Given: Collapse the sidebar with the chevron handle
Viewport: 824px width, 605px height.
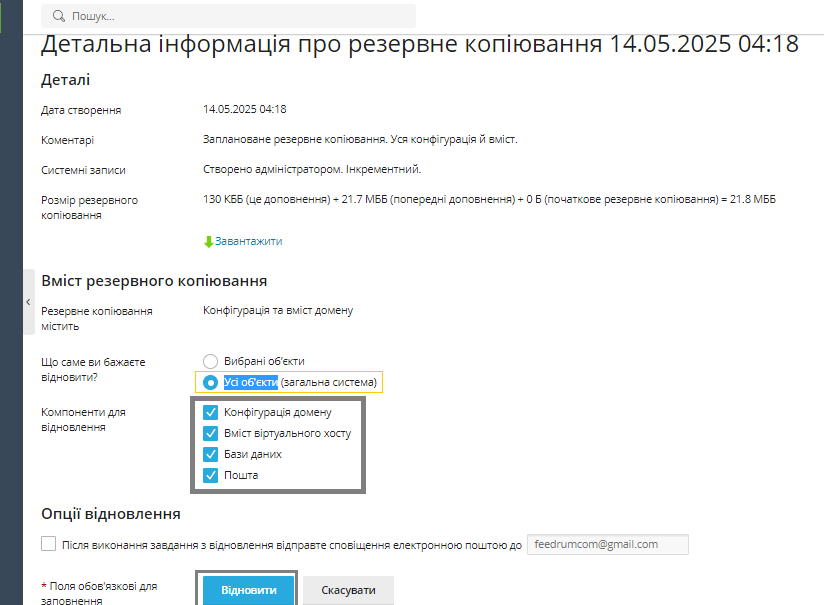Looking at the screenshot, I should (28, 302).
